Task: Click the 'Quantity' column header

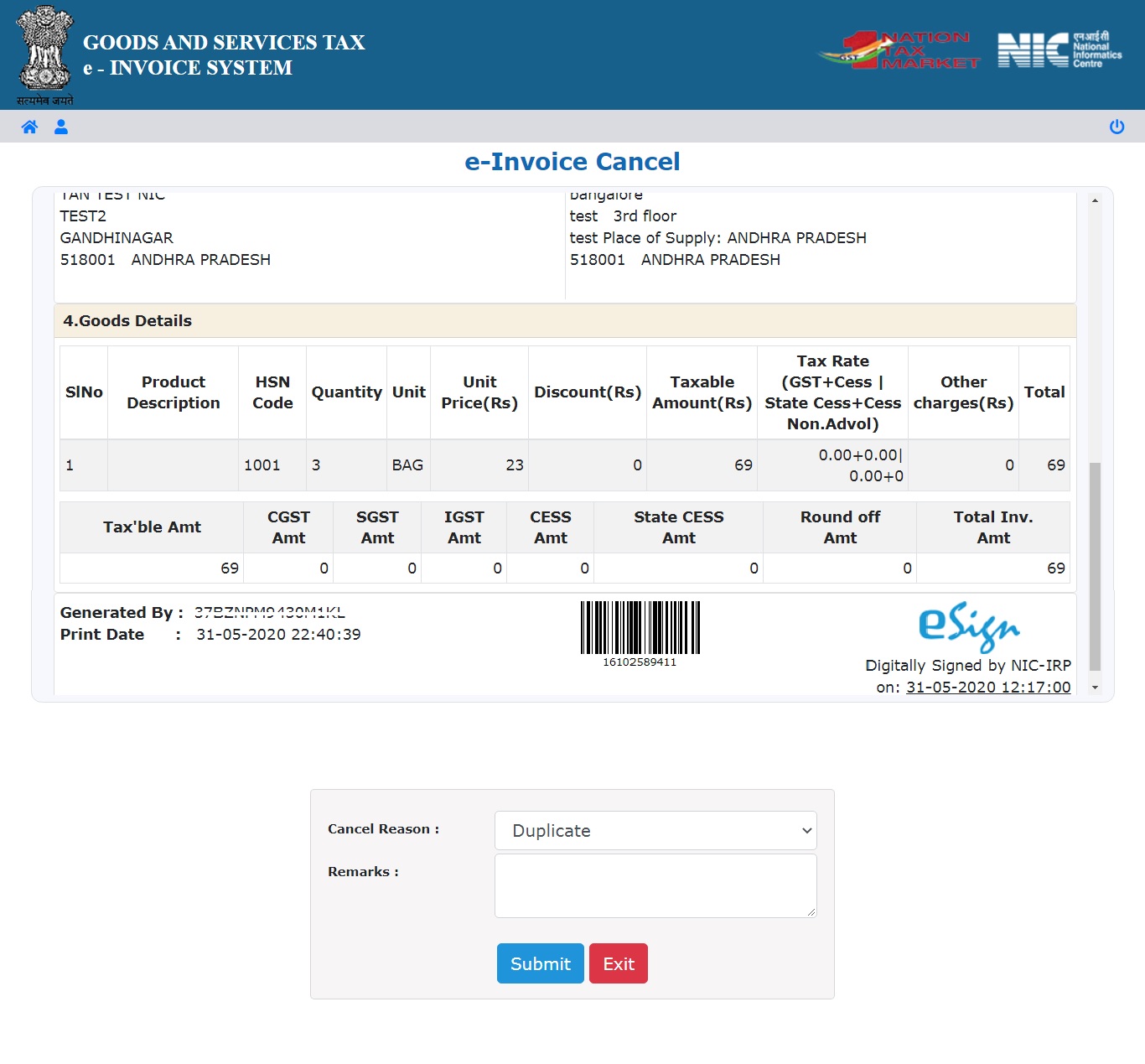Action: [x=347, y=392]
